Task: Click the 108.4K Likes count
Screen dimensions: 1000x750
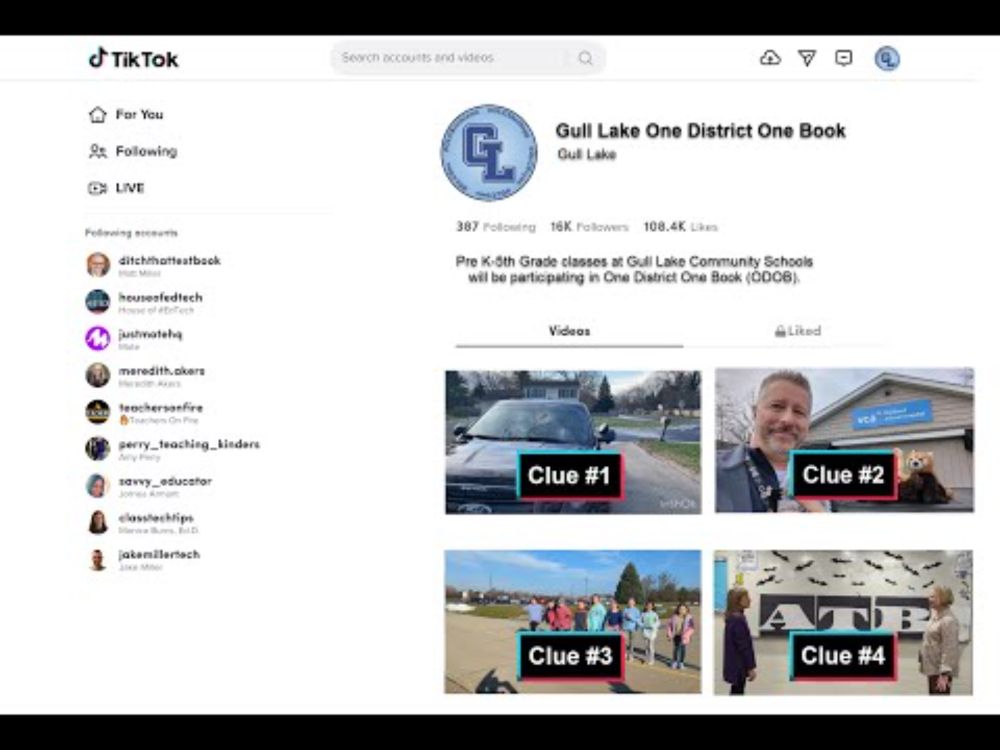Action: 680,227
